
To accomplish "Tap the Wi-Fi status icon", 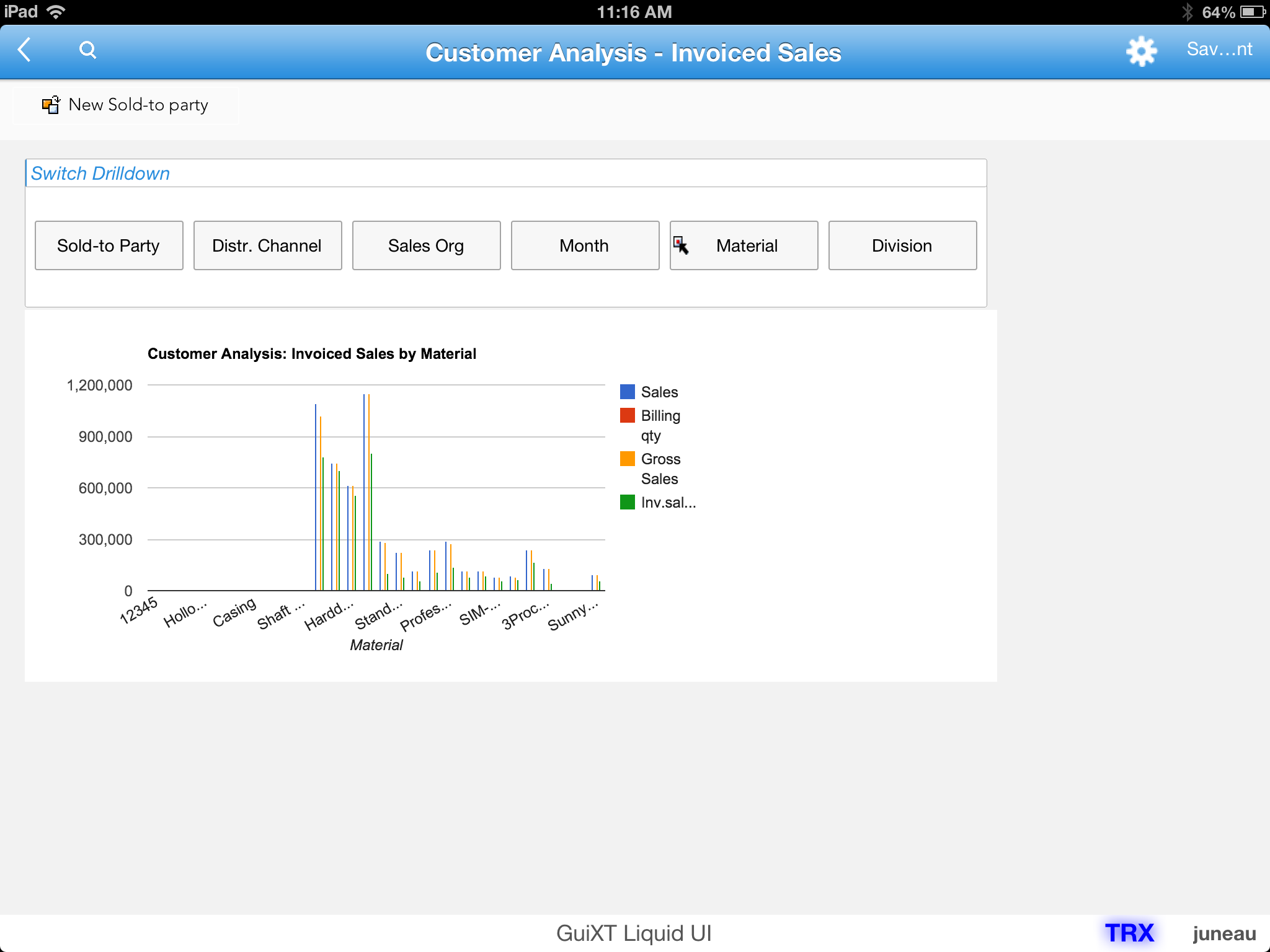I will tap(56, 12).
